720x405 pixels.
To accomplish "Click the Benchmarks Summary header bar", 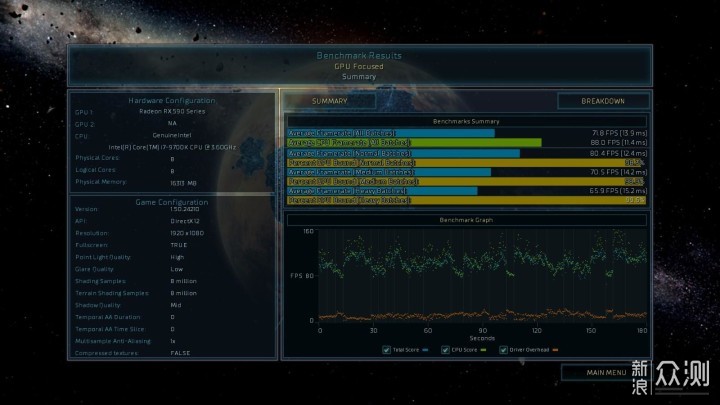I will click(466, 121).
